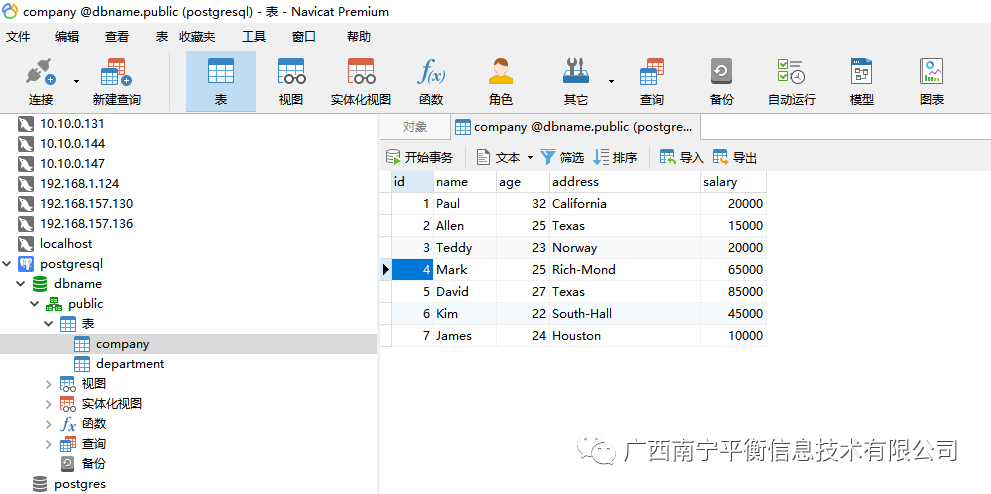Viewport: 991px width, 494px height.
Task: Open the 帮助 menu
Action: click(358, 37)
